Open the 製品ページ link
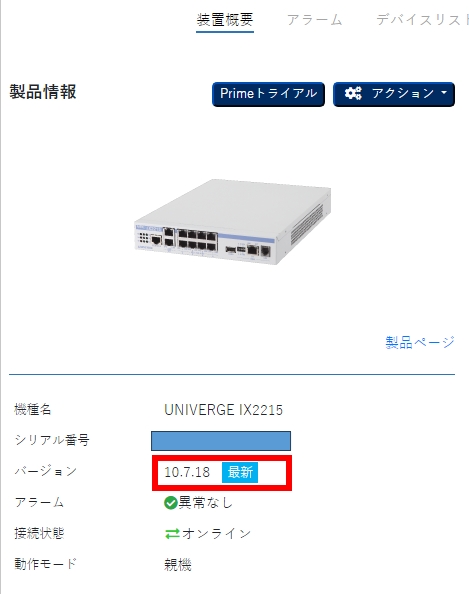The height and width of the screenshot is (594, 469). tap(420, 342)
